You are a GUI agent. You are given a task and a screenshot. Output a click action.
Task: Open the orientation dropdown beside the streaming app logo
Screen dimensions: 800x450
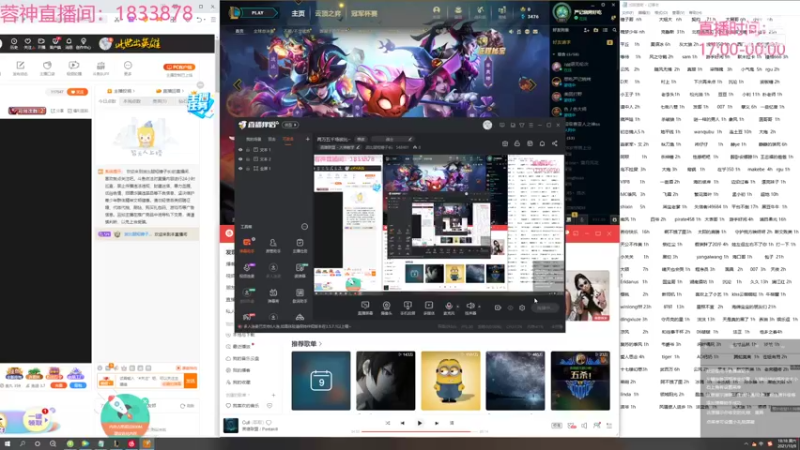click(x=290, y=125)
